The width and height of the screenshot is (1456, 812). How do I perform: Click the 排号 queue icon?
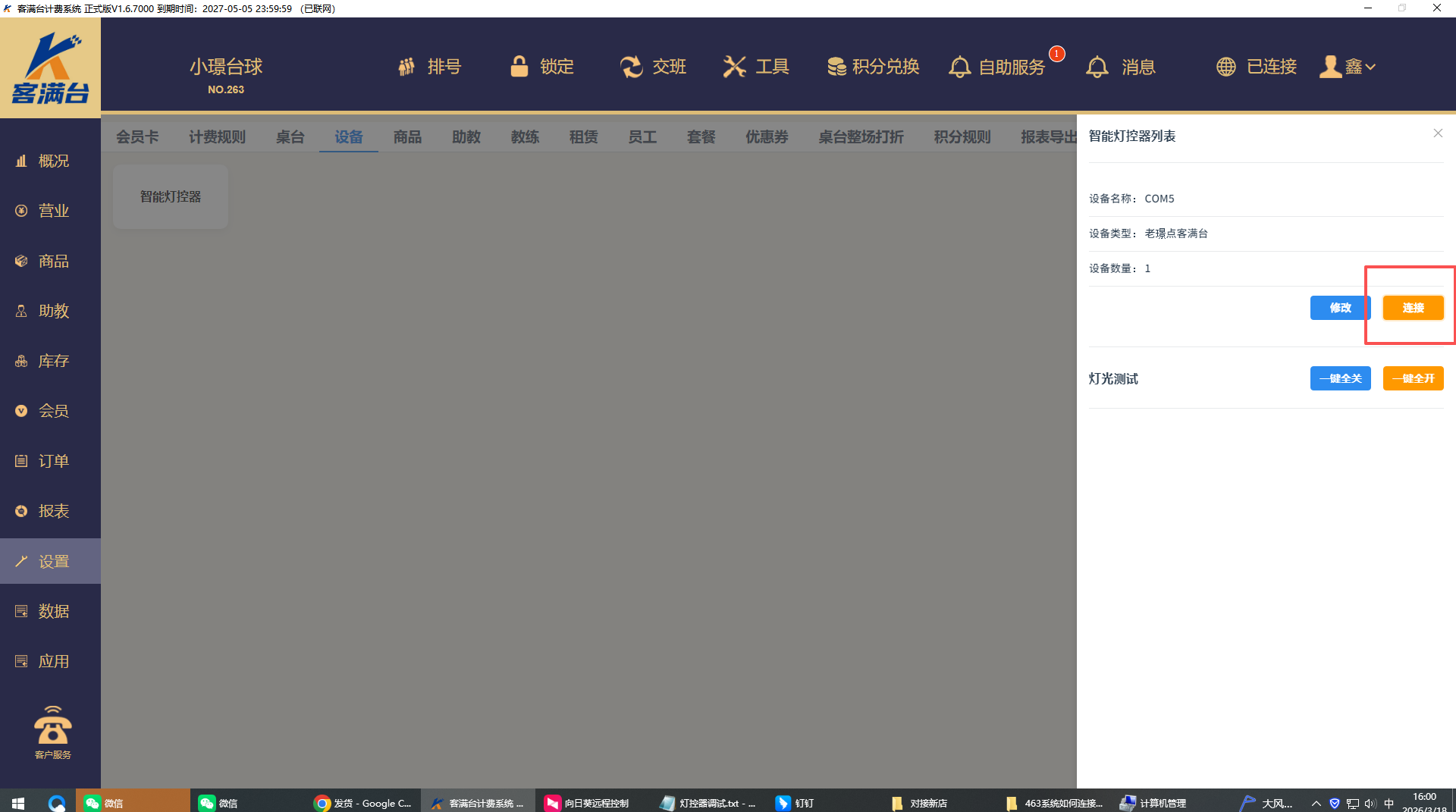tap(406, 67)
